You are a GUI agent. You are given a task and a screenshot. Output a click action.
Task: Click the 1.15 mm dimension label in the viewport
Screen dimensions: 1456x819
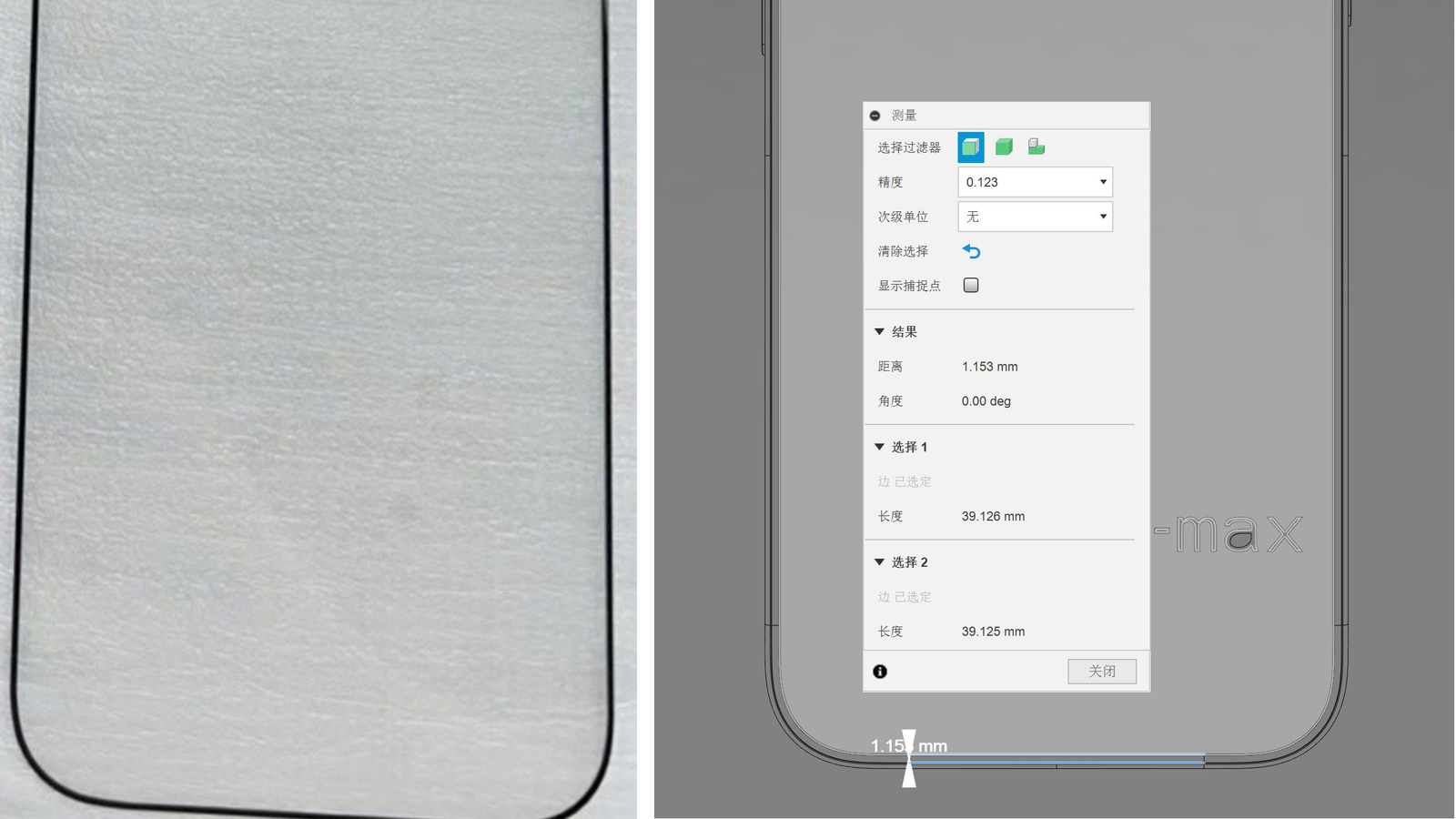(909, 746)
